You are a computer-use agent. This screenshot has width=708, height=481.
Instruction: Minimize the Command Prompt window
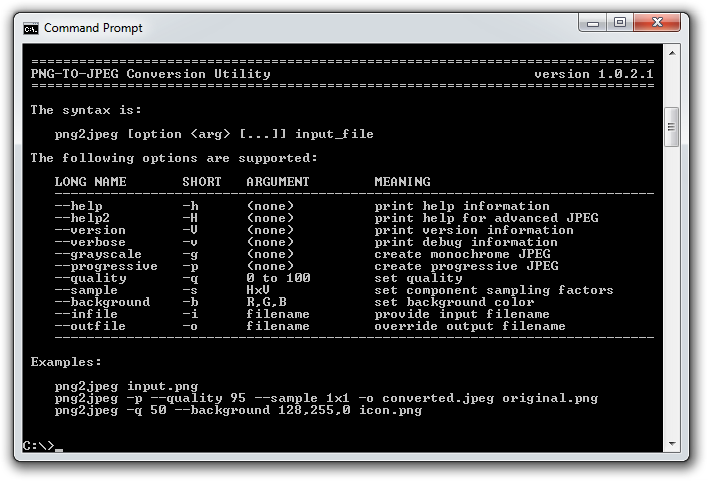point(592,23)
